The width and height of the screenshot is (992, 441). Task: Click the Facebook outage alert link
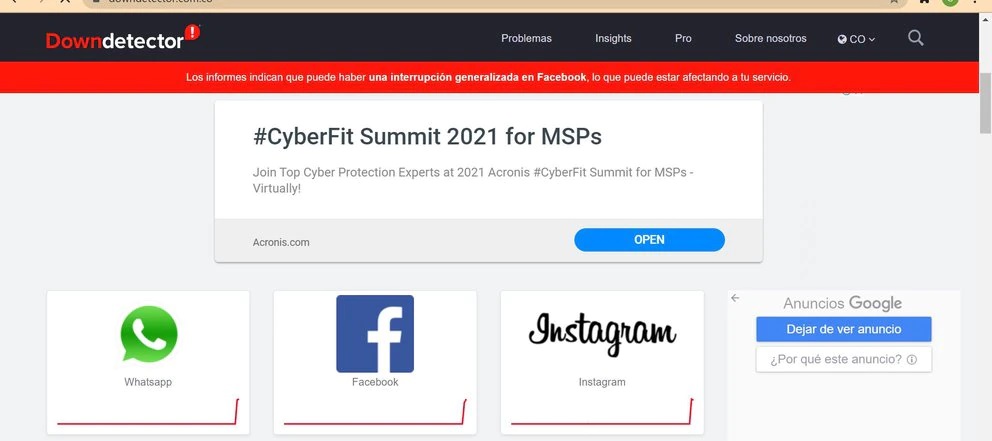coord(478,77)
